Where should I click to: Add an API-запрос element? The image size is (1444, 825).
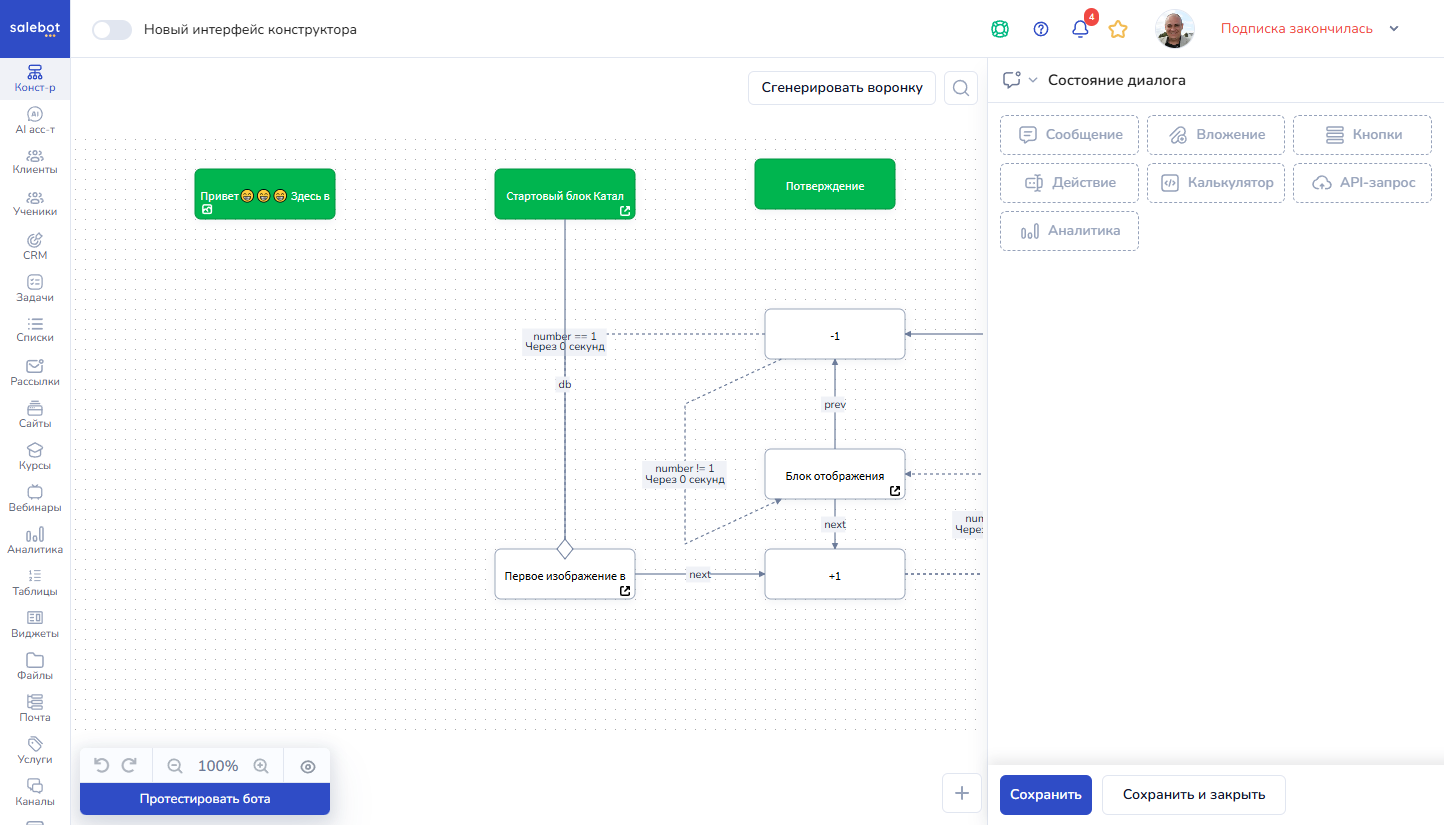[1362, 183]
